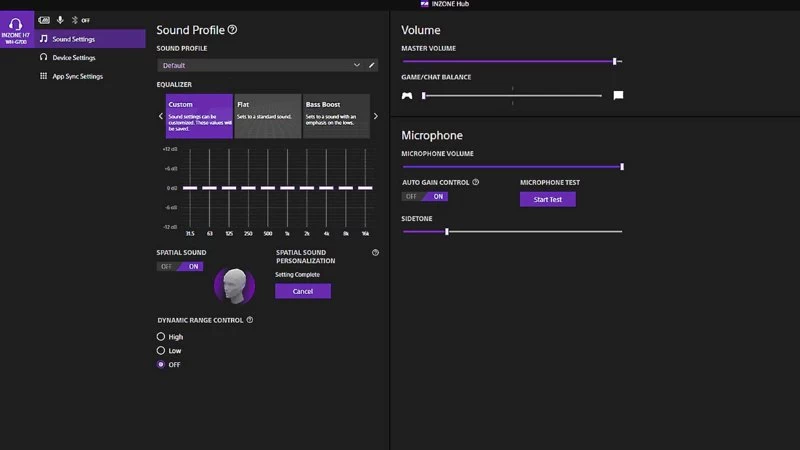Click the Bluetooth status icon
This screenshot has width=800, height=450.
click(x=75, y=20)
